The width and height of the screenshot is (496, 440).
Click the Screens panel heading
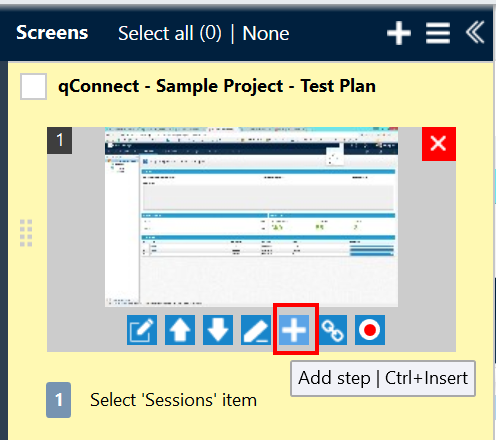click(x=52, y=33)
